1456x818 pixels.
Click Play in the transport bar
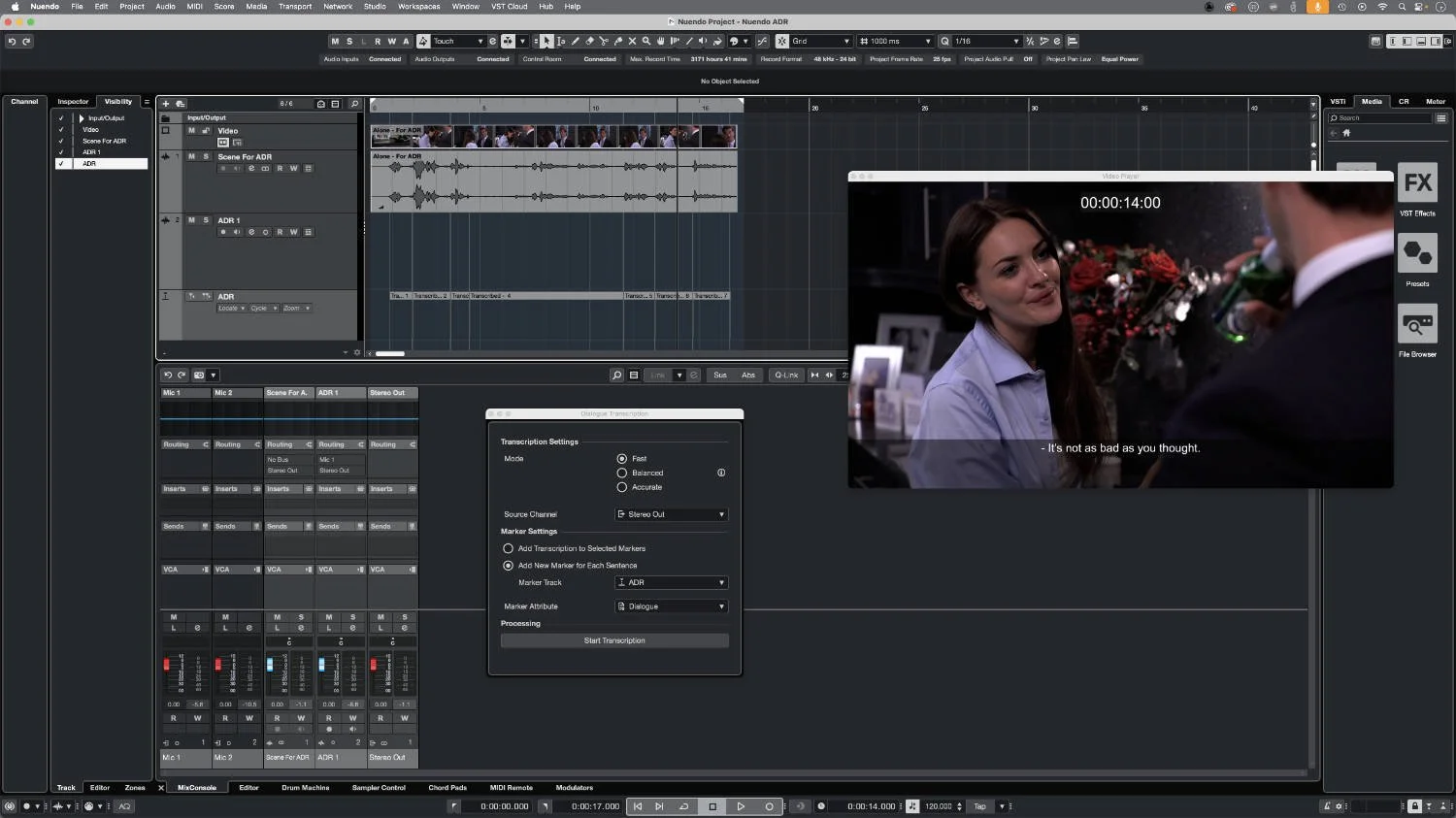pyautogui.click(x=741, y=806)
